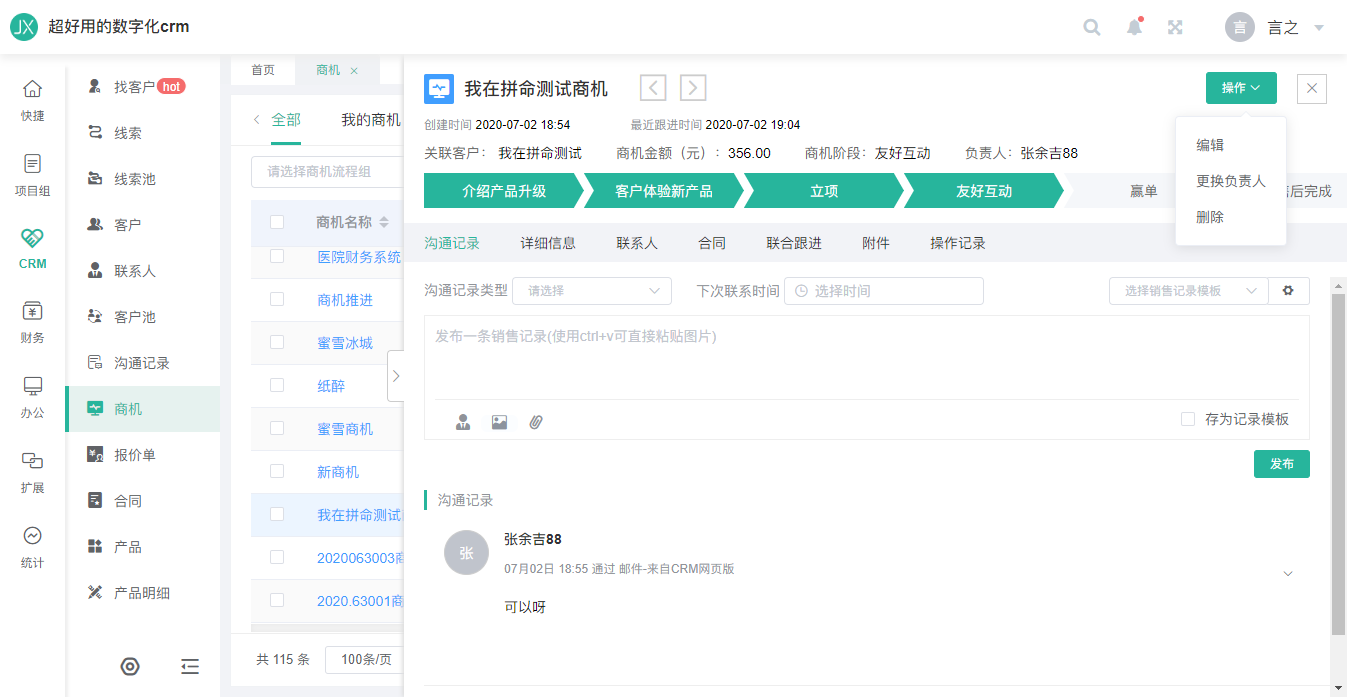The image size is (1347, 697).
Task: Open 产品明细 in sidebar
Action: point(143,593)
